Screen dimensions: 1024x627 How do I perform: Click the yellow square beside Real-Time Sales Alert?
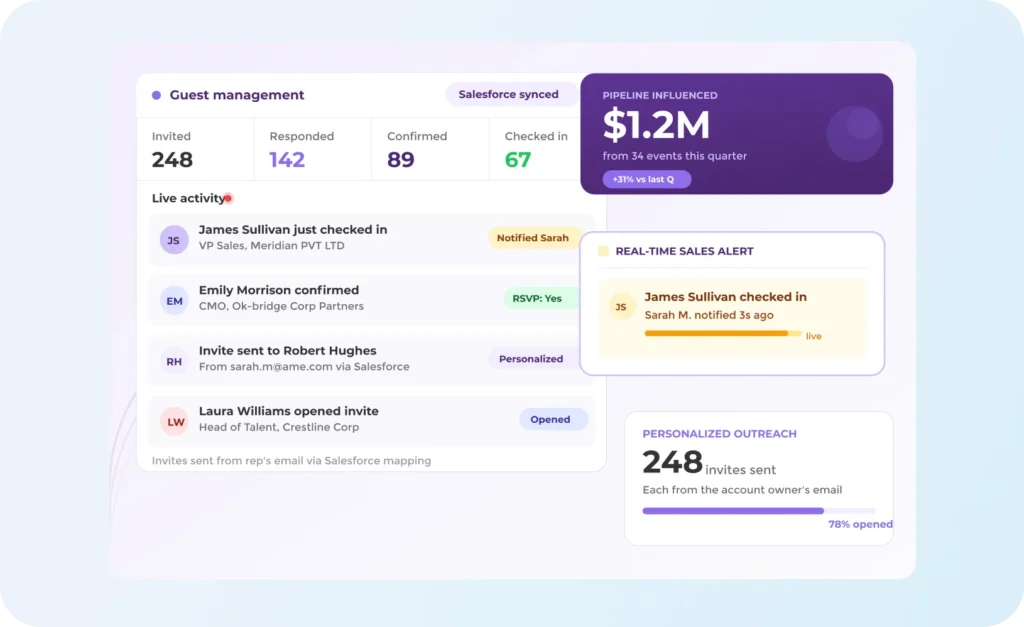[x=603, y=251]
